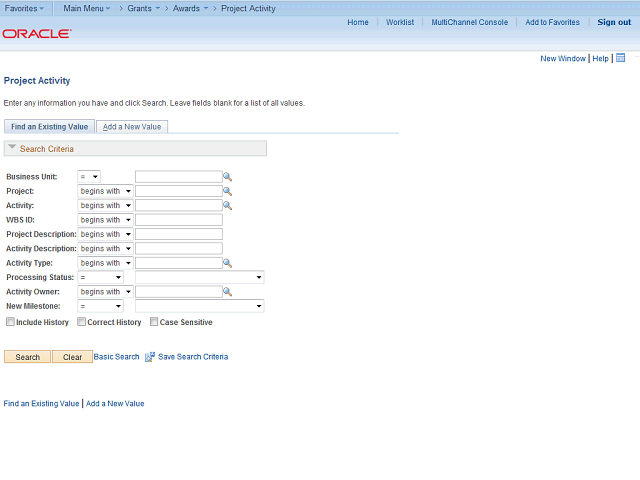Switch to Add a New Value tab
640x480 pixels.
click(x=132, y=127)
